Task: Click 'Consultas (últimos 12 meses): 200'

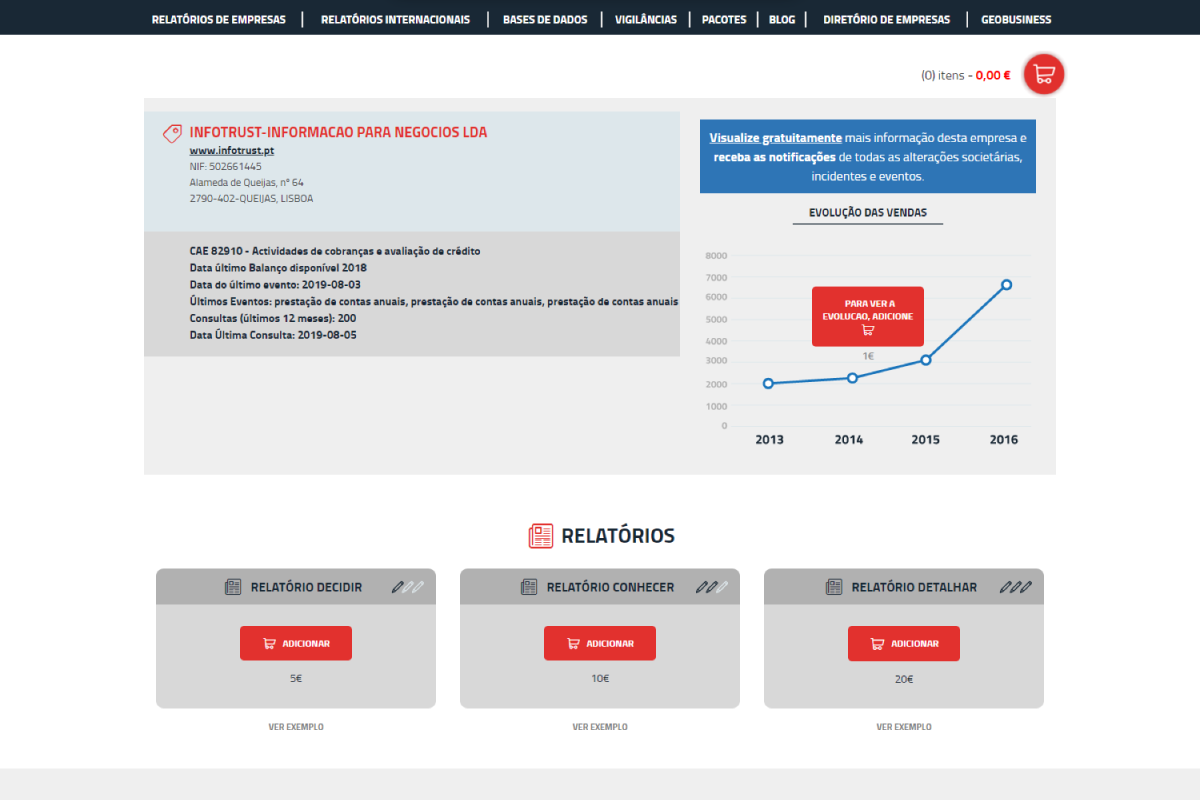Action: (272, 318)
